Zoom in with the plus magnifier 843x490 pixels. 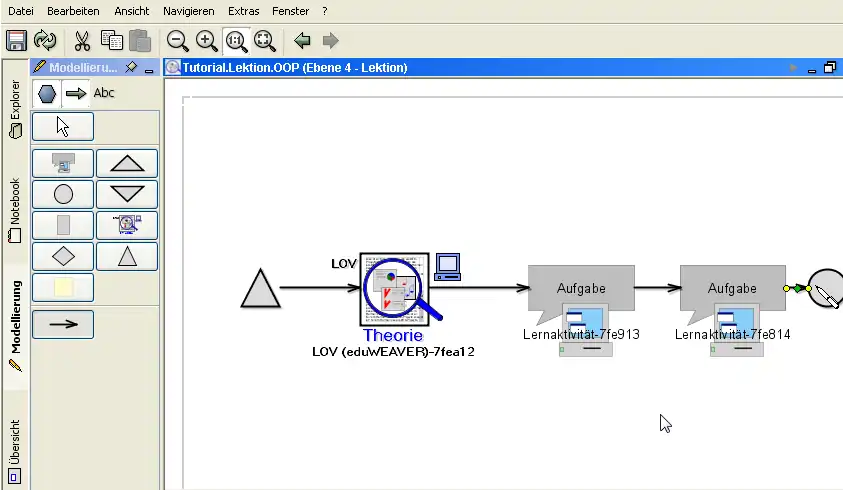tap(207, 41)
